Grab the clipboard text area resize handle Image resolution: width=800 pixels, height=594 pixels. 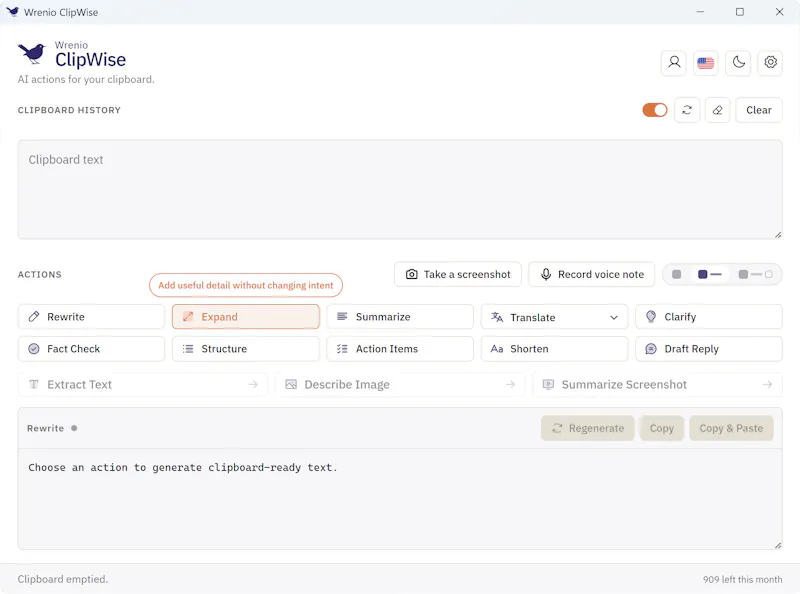coord(778,235)
